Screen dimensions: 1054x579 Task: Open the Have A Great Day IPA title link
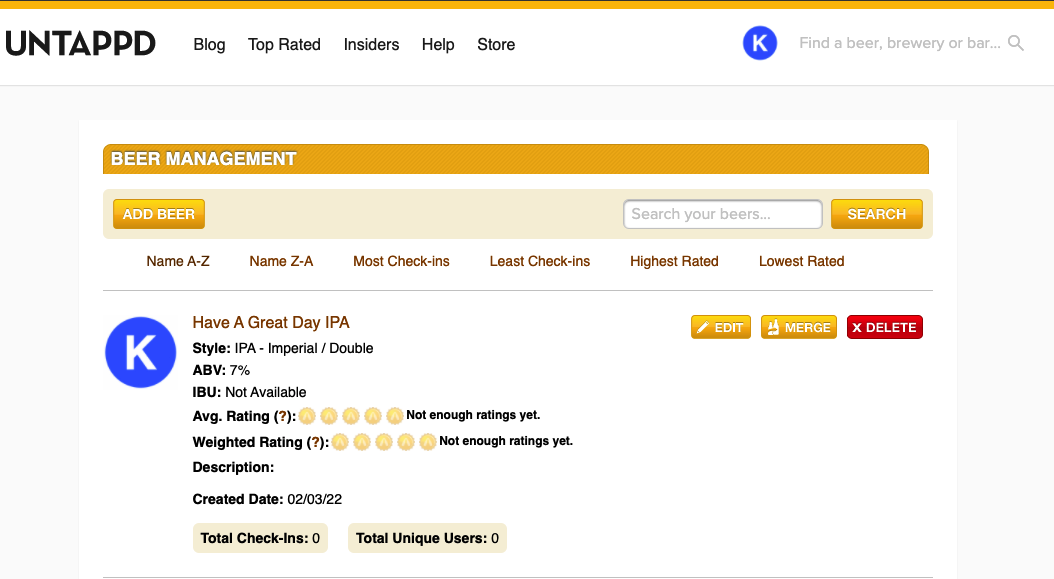pyautogui.click(x=271, y=322)
